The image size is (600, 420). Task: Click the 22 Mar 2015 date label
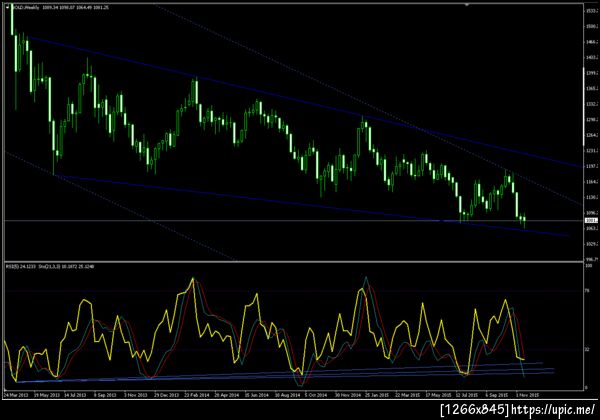point(408,395)
